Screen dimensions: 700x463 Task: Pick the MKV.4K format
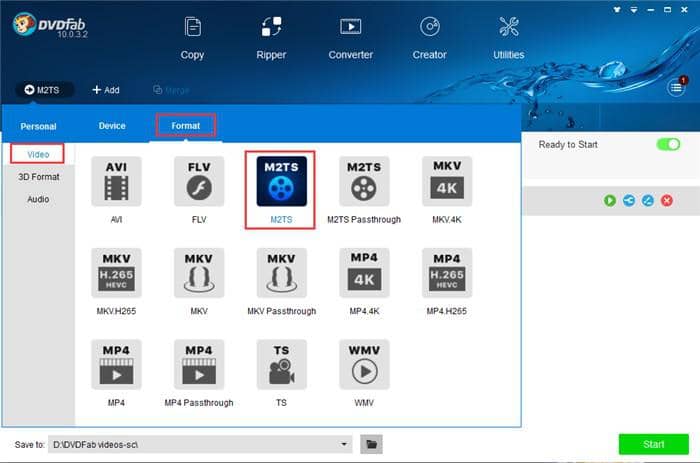(447, 181)
